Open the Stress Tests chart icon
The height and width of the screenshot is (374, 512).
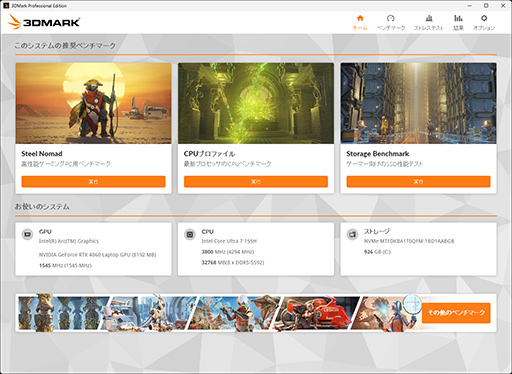click(429, 18)
